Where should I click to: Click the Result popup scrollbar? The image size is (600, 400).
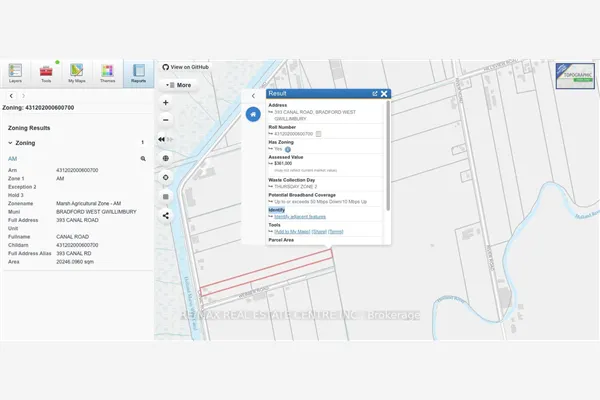coord(388,156)
